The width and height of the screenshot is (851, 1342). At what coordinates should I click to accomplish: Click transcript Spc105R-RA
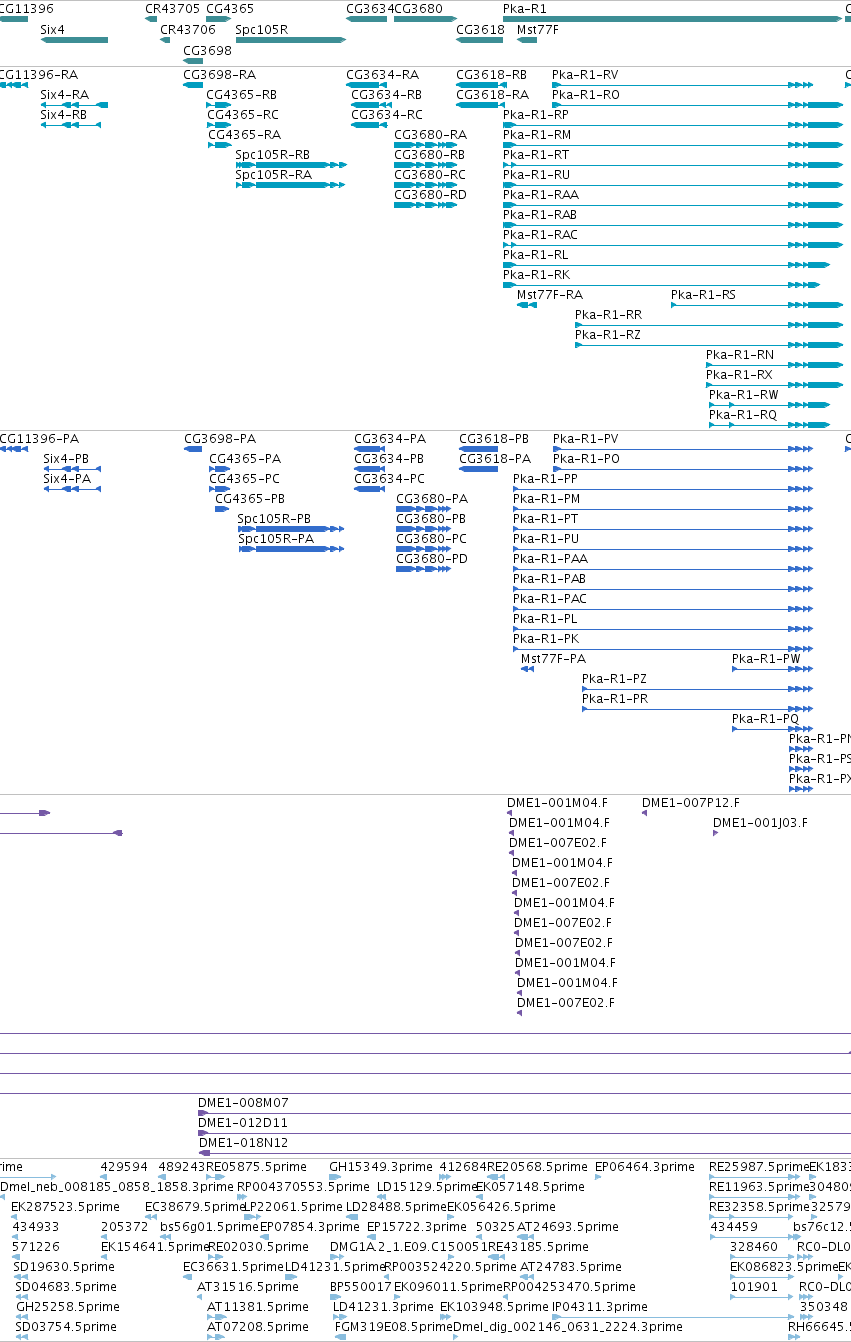pyautogui.click(x=273, y=175)
